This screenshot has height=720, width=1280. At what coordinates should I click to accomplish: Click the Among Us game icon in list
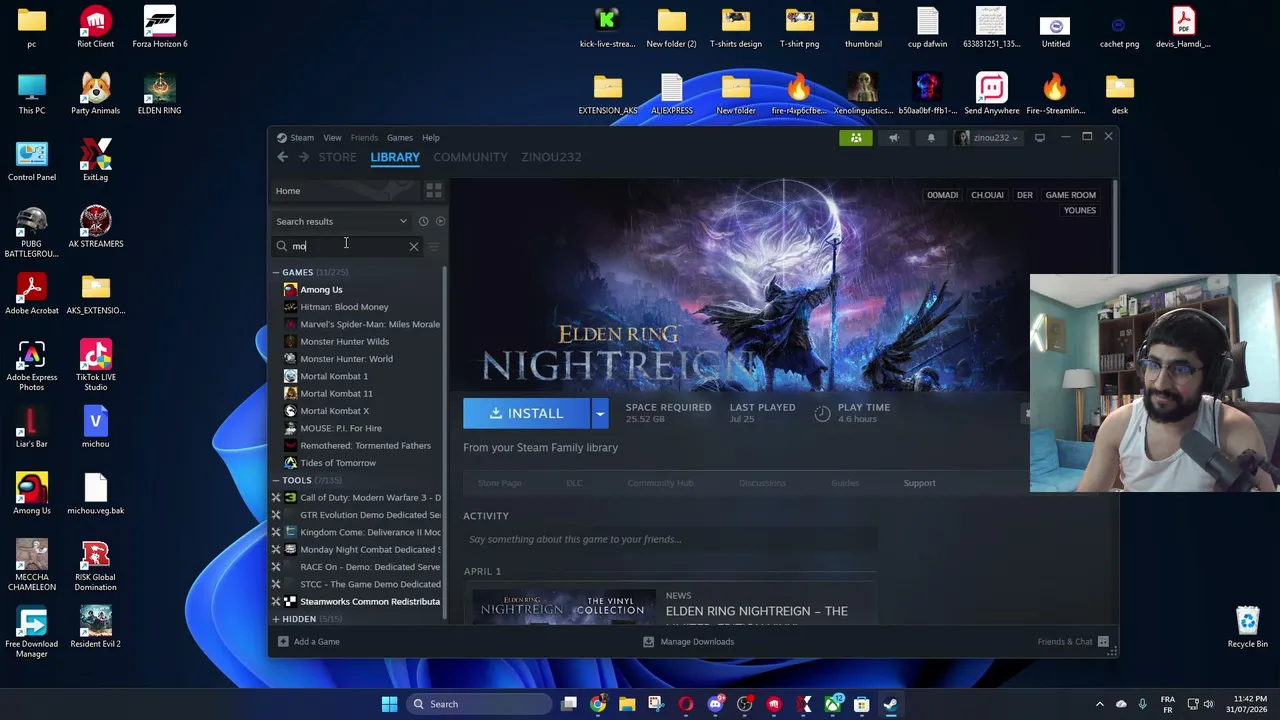290,290
